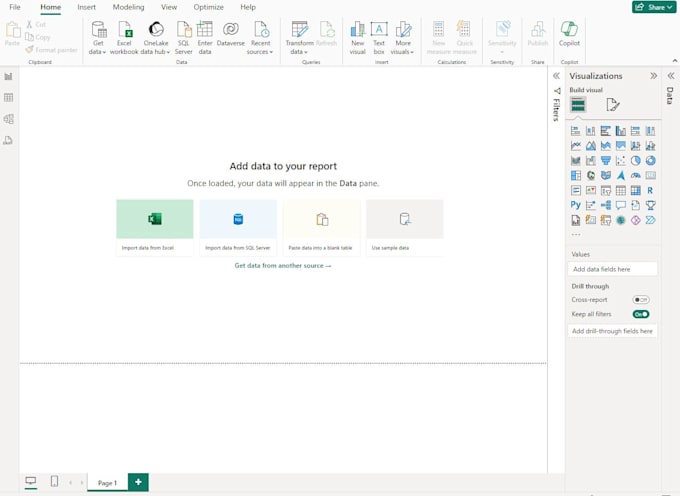This screenshot has height=496, width=680.
Task: Open the Modeling ribbon tab
Action: pyautogui.click(x=128, y=7)
